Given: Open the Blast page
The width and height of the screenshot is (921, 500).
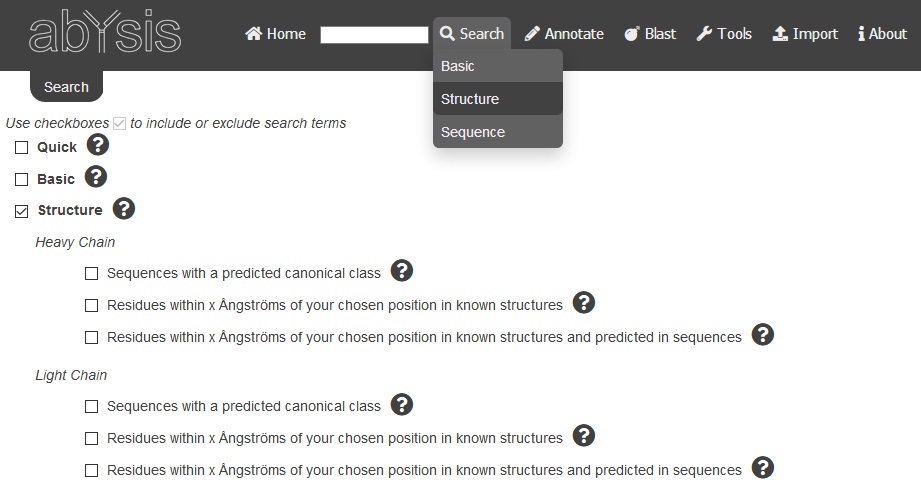Looking at the screenshot, I should click(x=650, y=33).
